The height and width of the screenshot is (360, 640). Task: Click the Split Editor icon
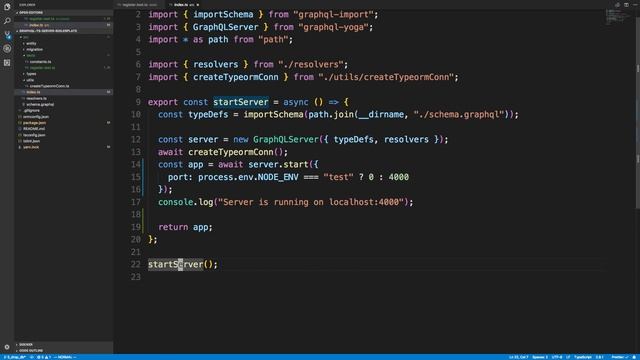[626, 5]
